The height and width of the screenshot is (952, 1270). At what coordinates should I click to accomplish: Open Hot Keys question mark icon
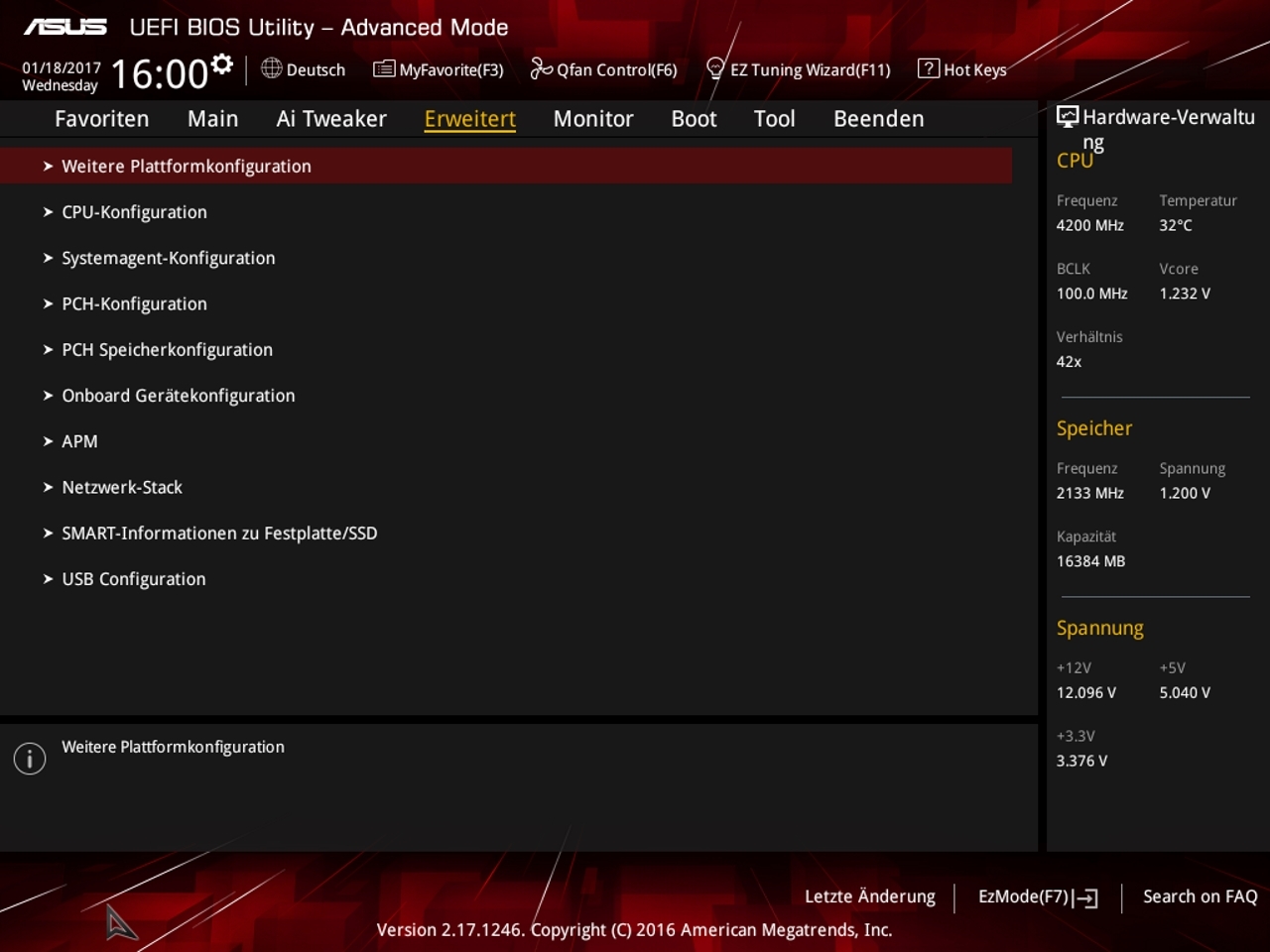928,68
